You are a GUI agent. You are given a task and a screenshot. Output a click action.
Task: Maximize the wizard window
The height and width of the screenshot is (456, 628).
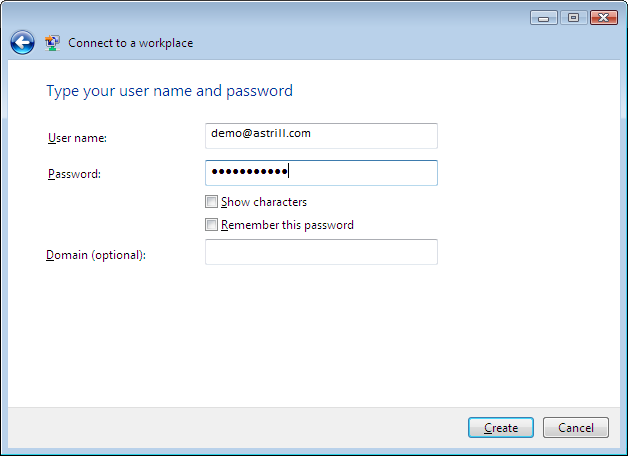[573, 18]
